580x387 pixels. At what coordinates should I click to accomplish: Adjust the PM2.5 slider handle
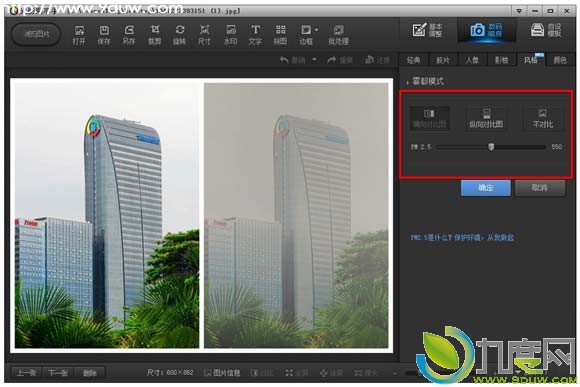[491, 147]
